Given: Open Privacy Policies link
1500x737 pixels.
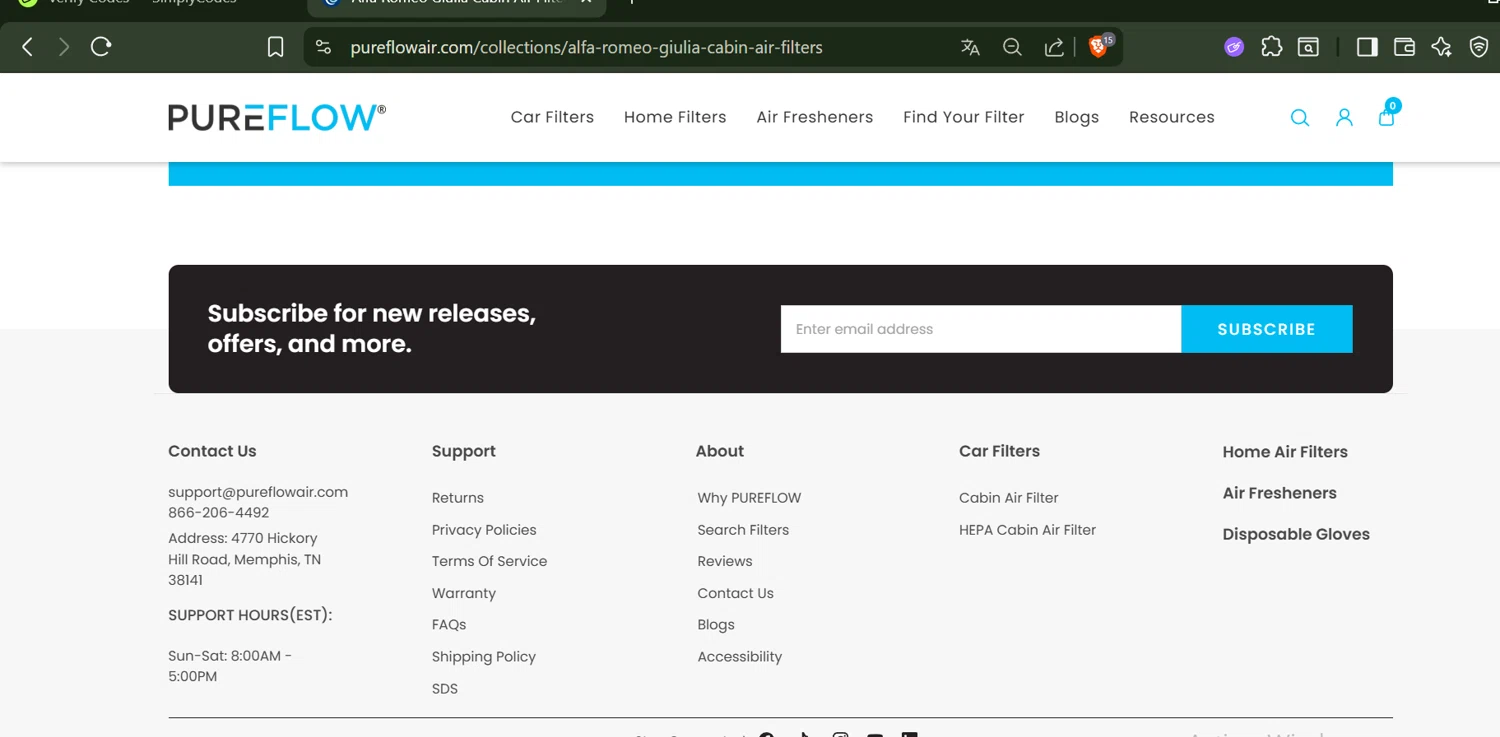Looking at the screenshot, I should coord(484,530).
